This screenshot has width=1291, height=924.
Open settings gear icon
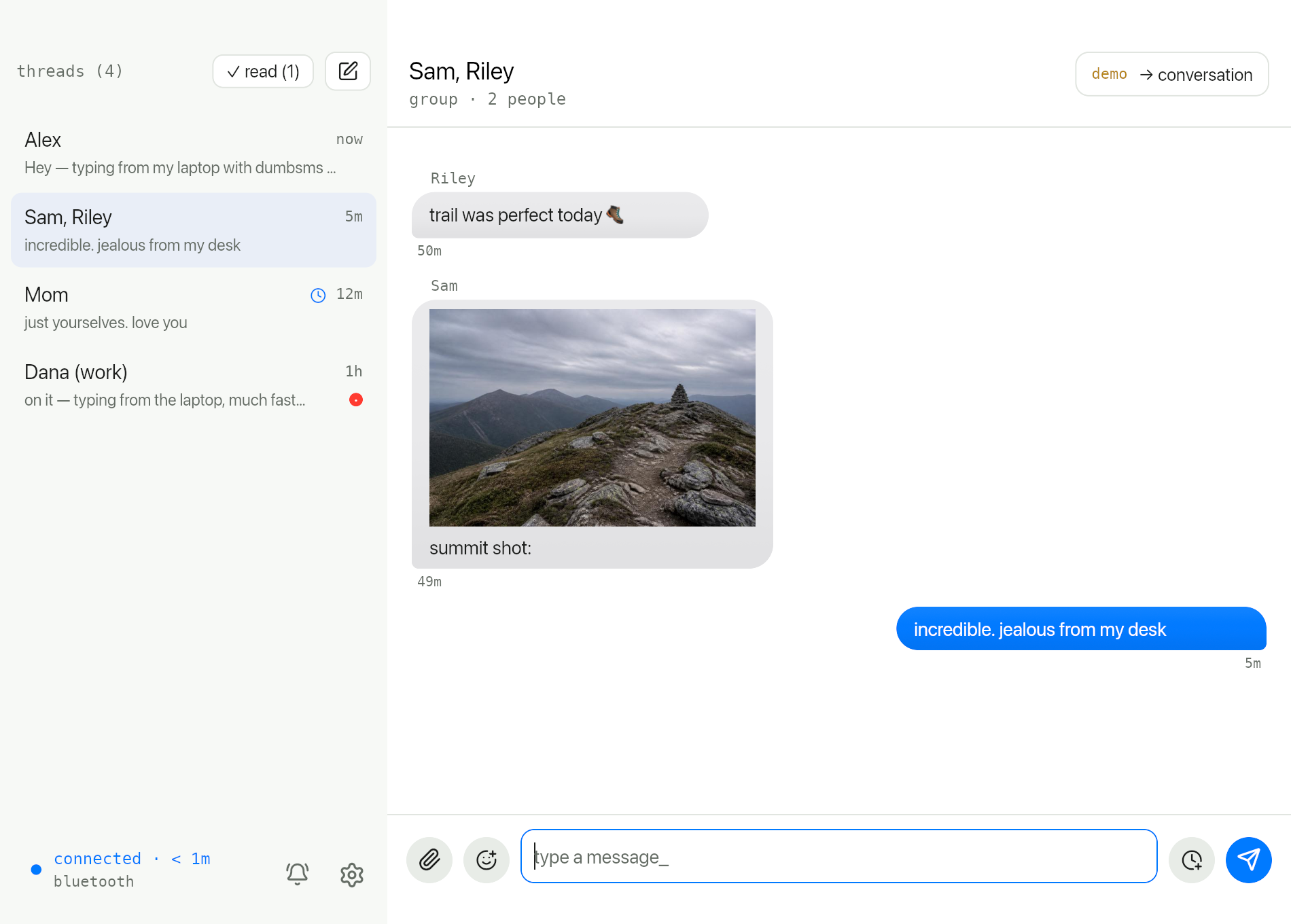coord(352,874)
